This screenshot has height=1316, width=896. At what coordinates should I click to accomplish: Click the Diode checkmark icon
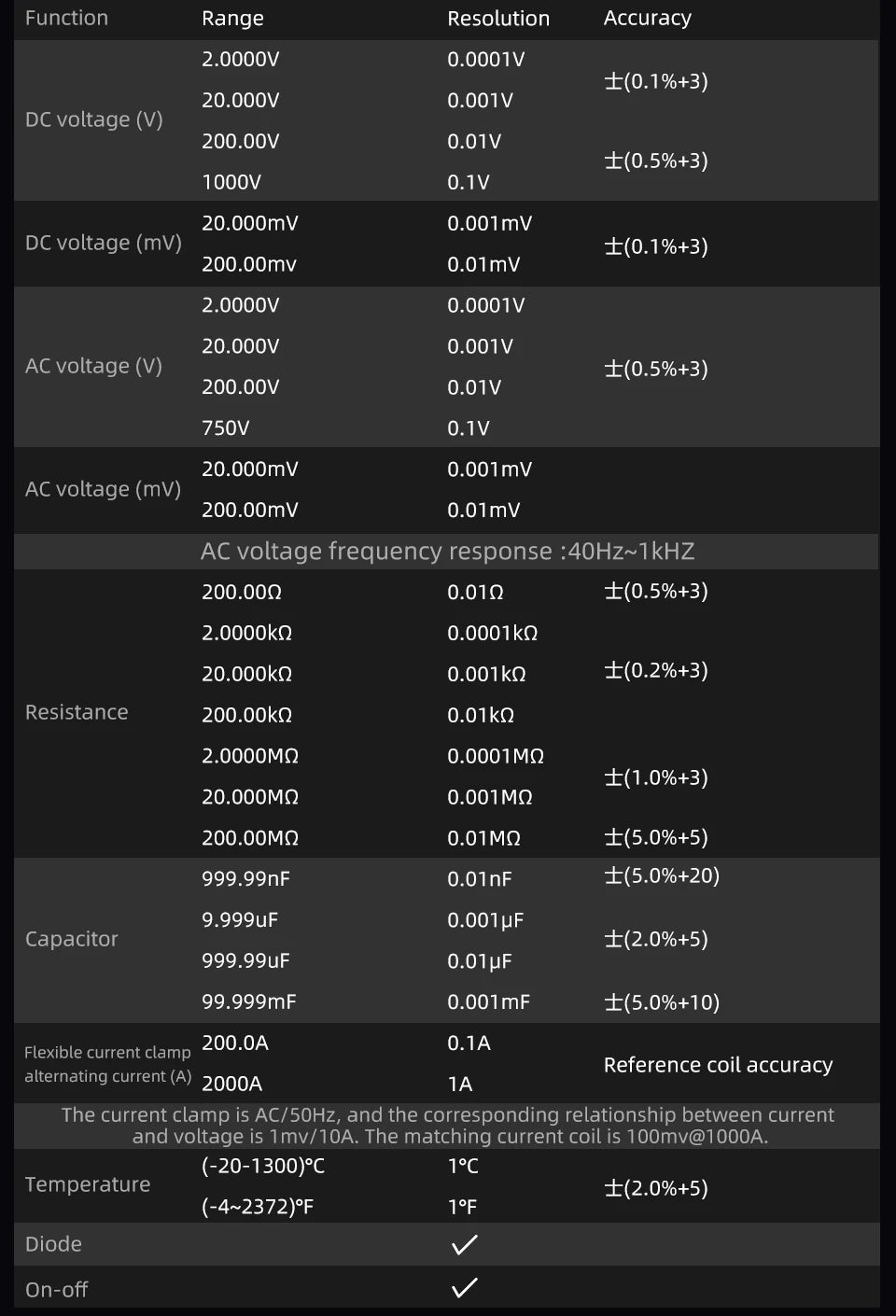[x=464, y=1244]
